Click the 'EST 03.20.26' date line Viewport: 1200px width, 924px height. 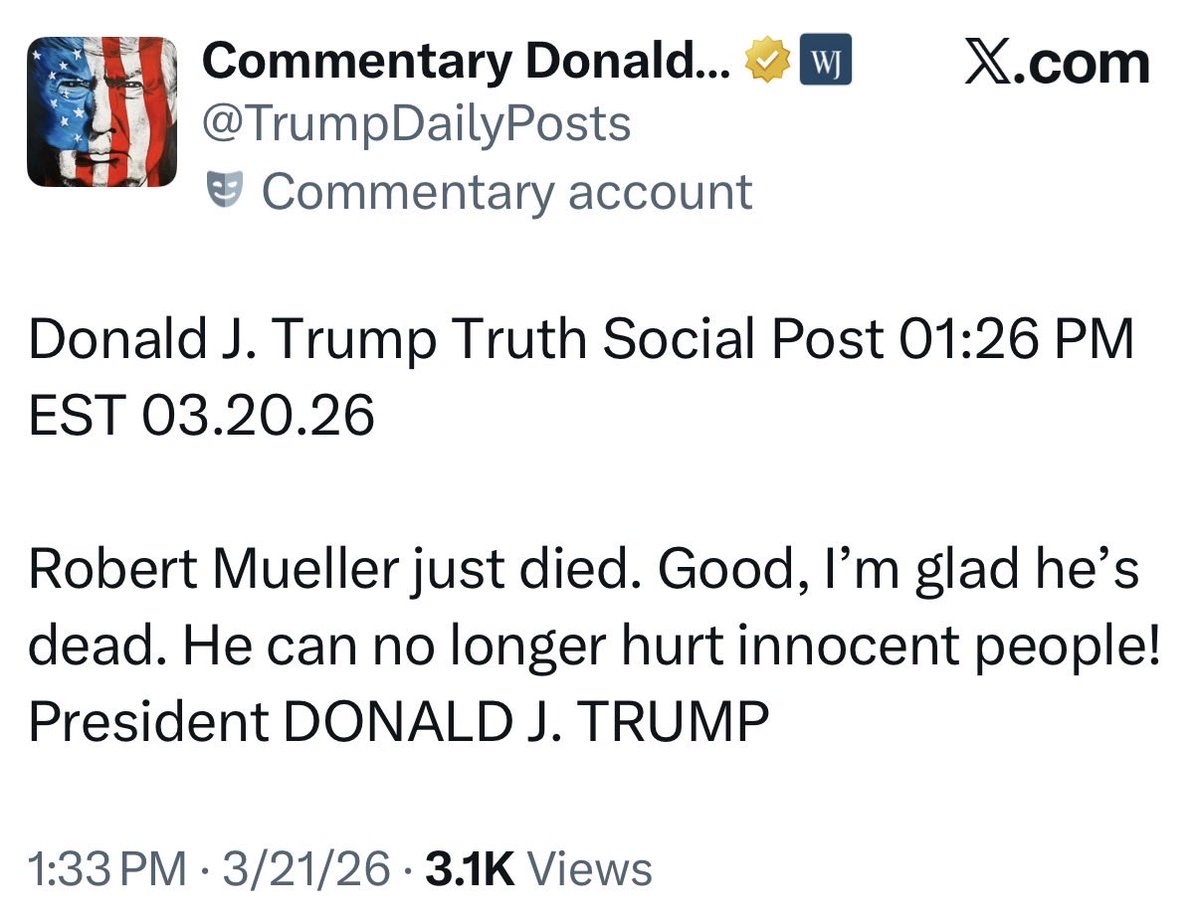click(x=200, y=417)
